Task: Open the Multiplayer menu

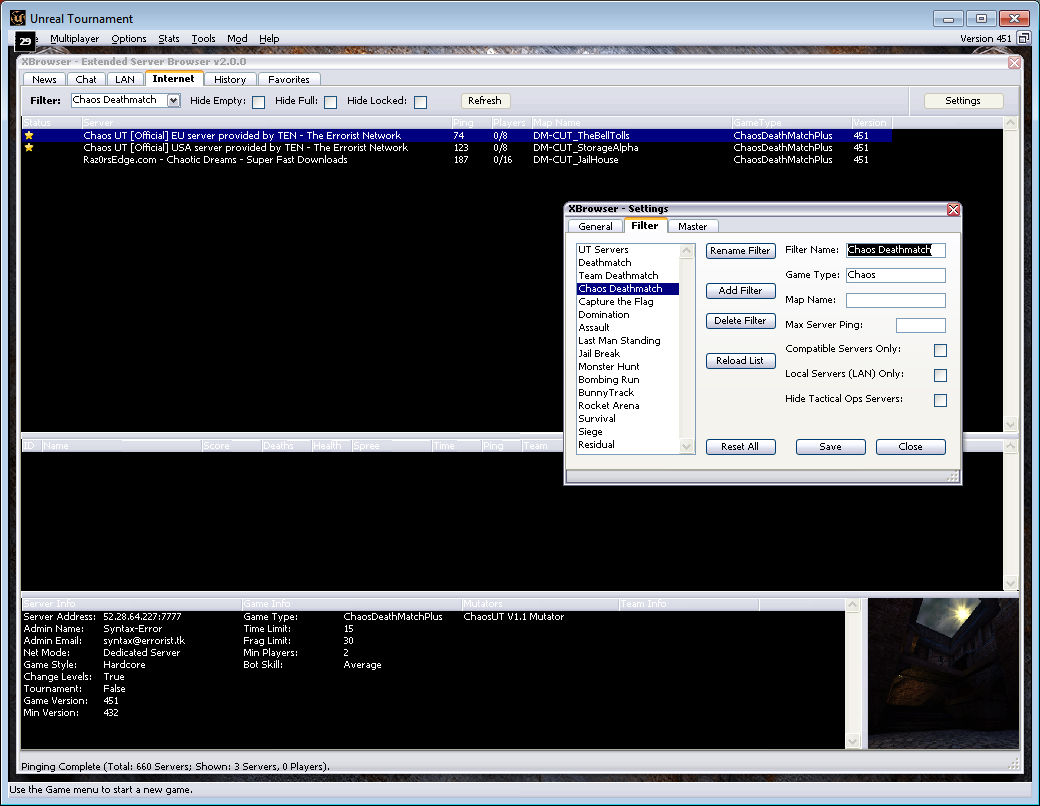Action: (74, 38)
